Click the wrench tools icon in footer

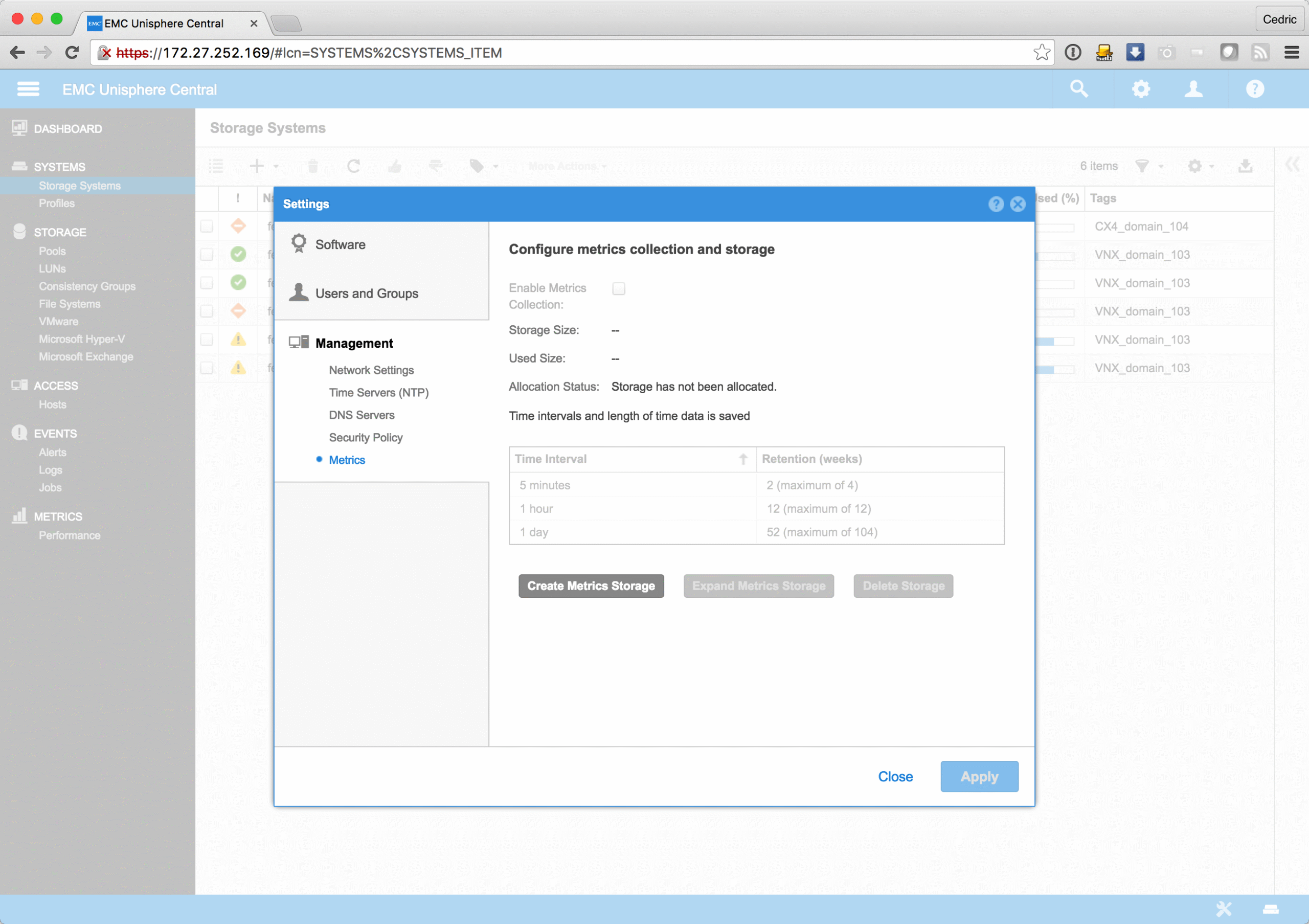(x=1224, y=908)
